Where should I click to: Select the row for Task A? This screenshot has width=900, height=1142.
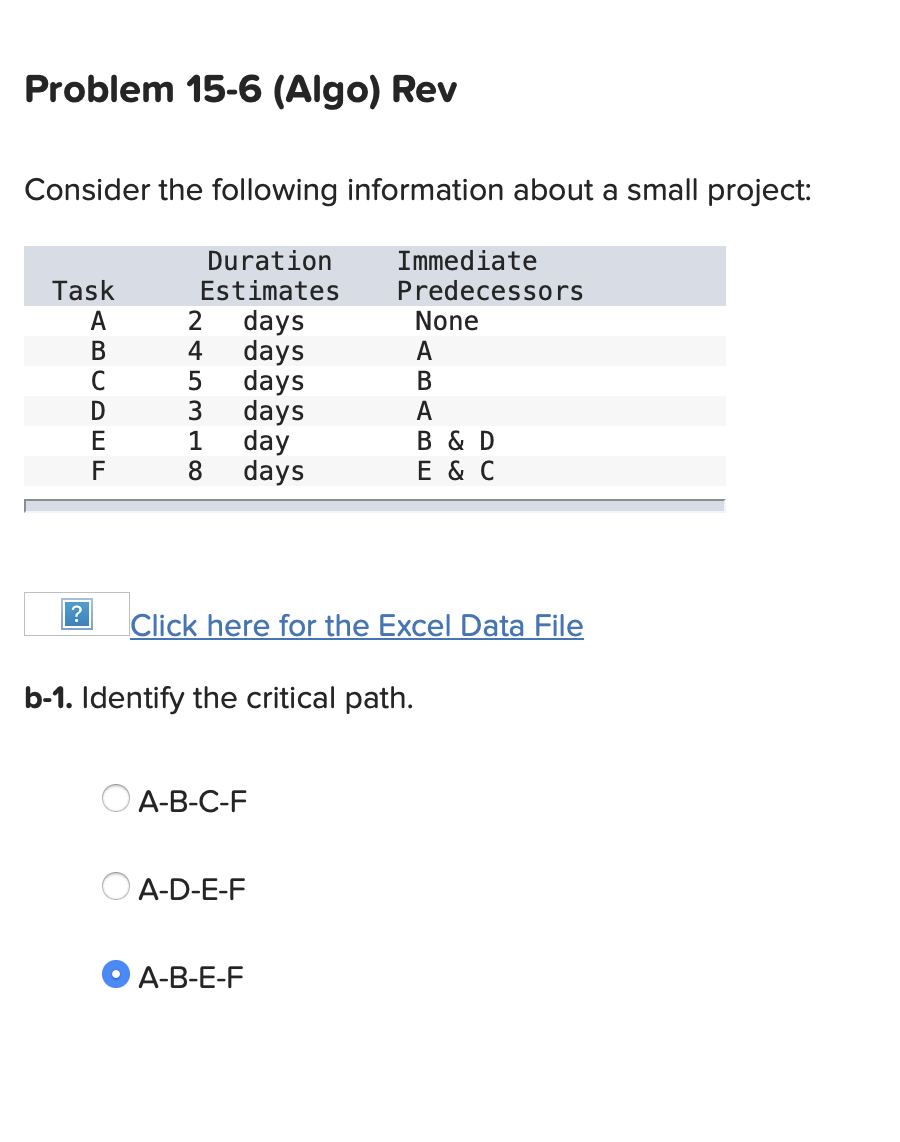pyautogui.click(x=300, y=321)
